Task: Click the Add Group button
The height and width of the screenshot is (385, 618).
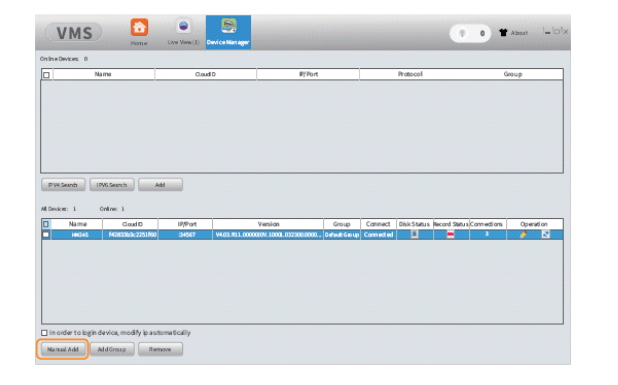Action: (x=112, y=349)
